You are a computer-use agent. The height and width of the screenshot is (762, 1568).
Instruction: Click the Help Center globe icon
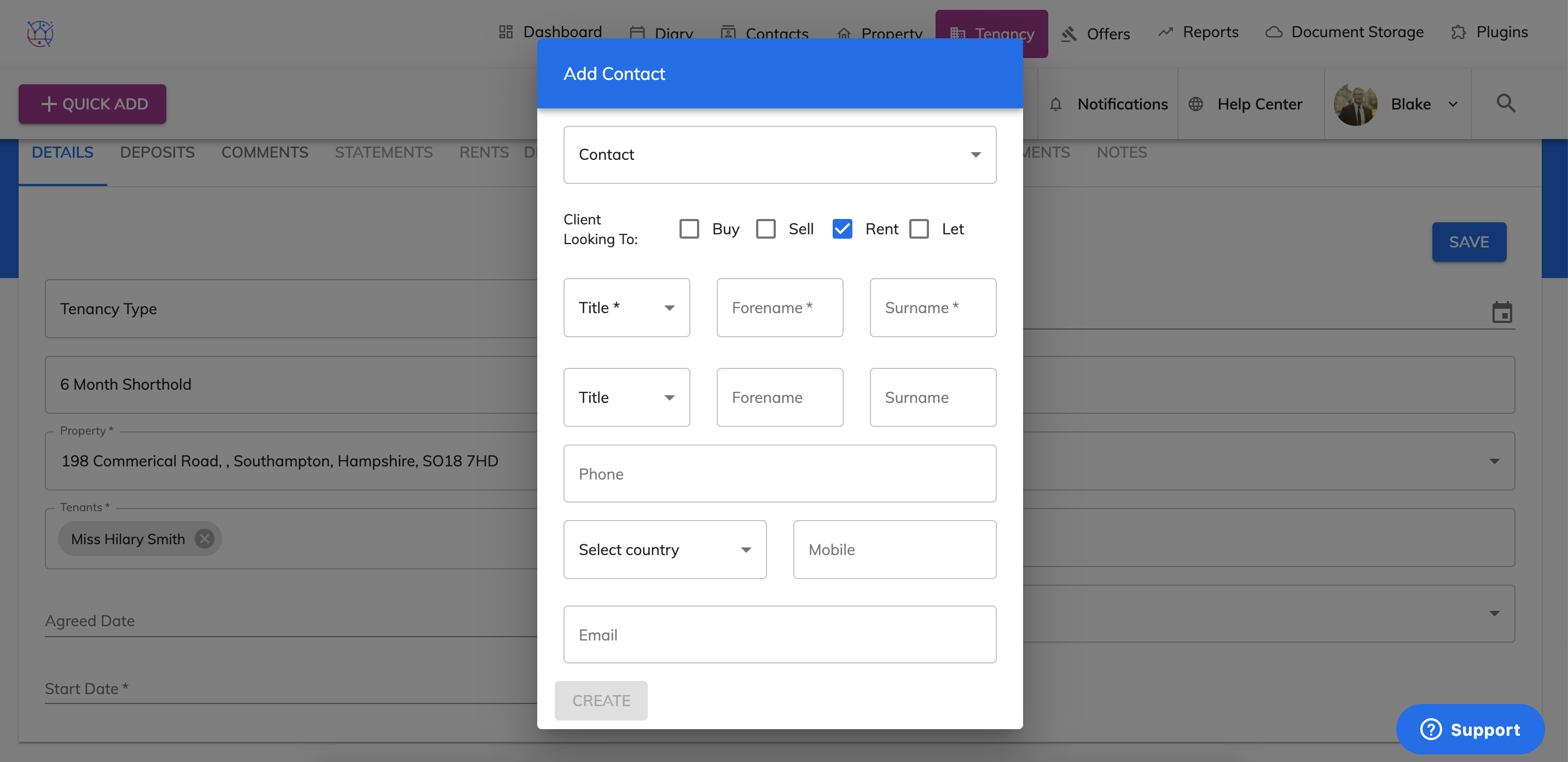(x=1195, y=104)
